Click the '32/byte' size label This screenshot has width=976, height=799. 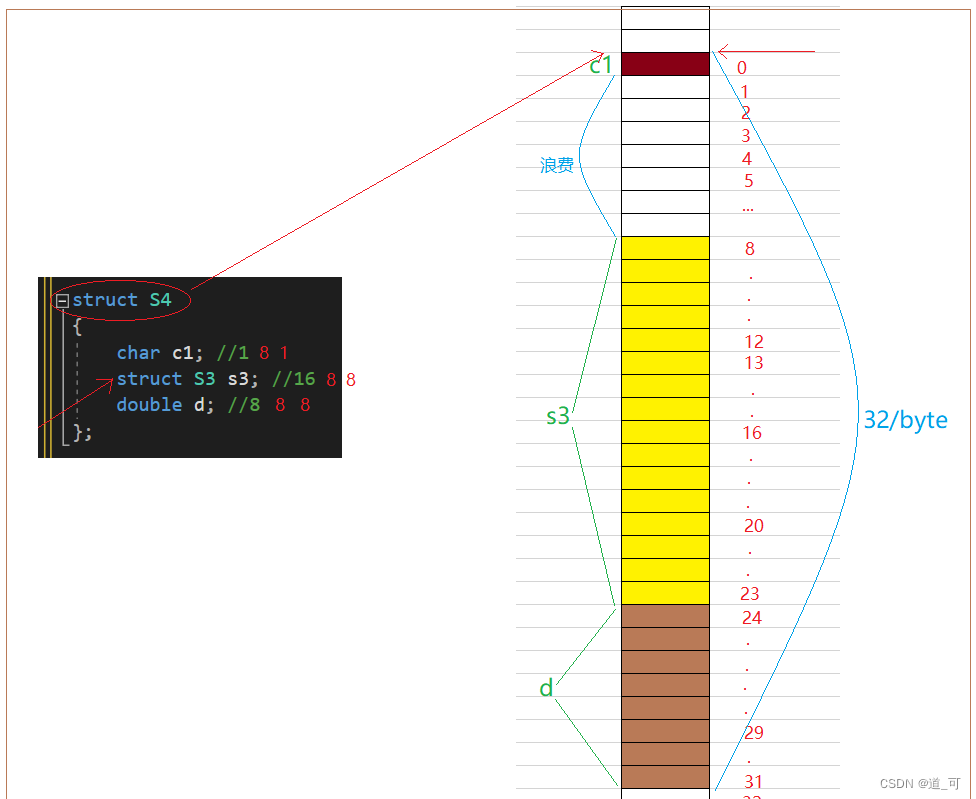(x=906, y=420)
